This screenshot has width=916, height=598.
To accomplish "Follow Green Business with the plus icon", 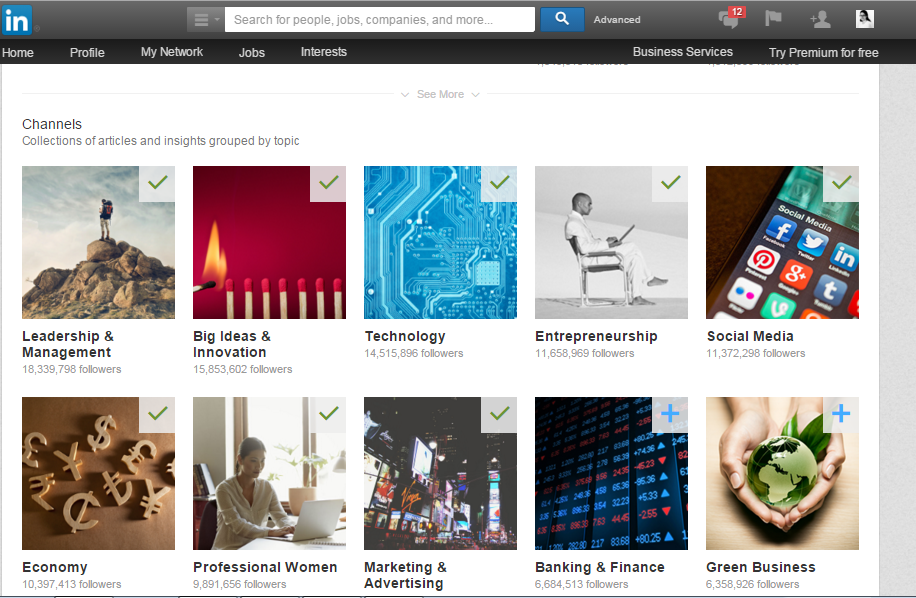I will [x=841, y=415].
